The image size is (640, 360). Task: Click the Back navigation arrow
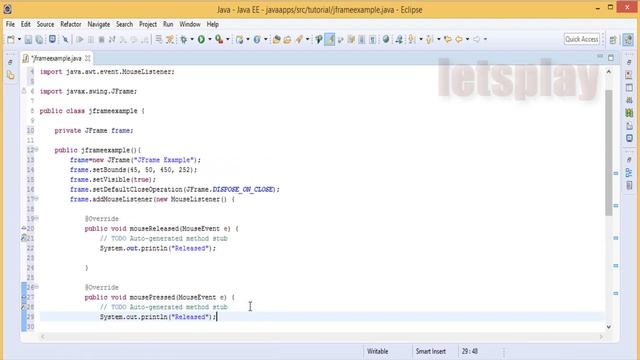tap(459, 40)
